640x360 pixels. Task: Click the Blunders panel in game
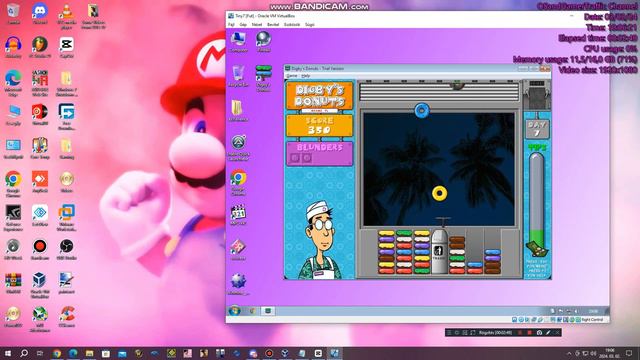[x=319, y=153]
